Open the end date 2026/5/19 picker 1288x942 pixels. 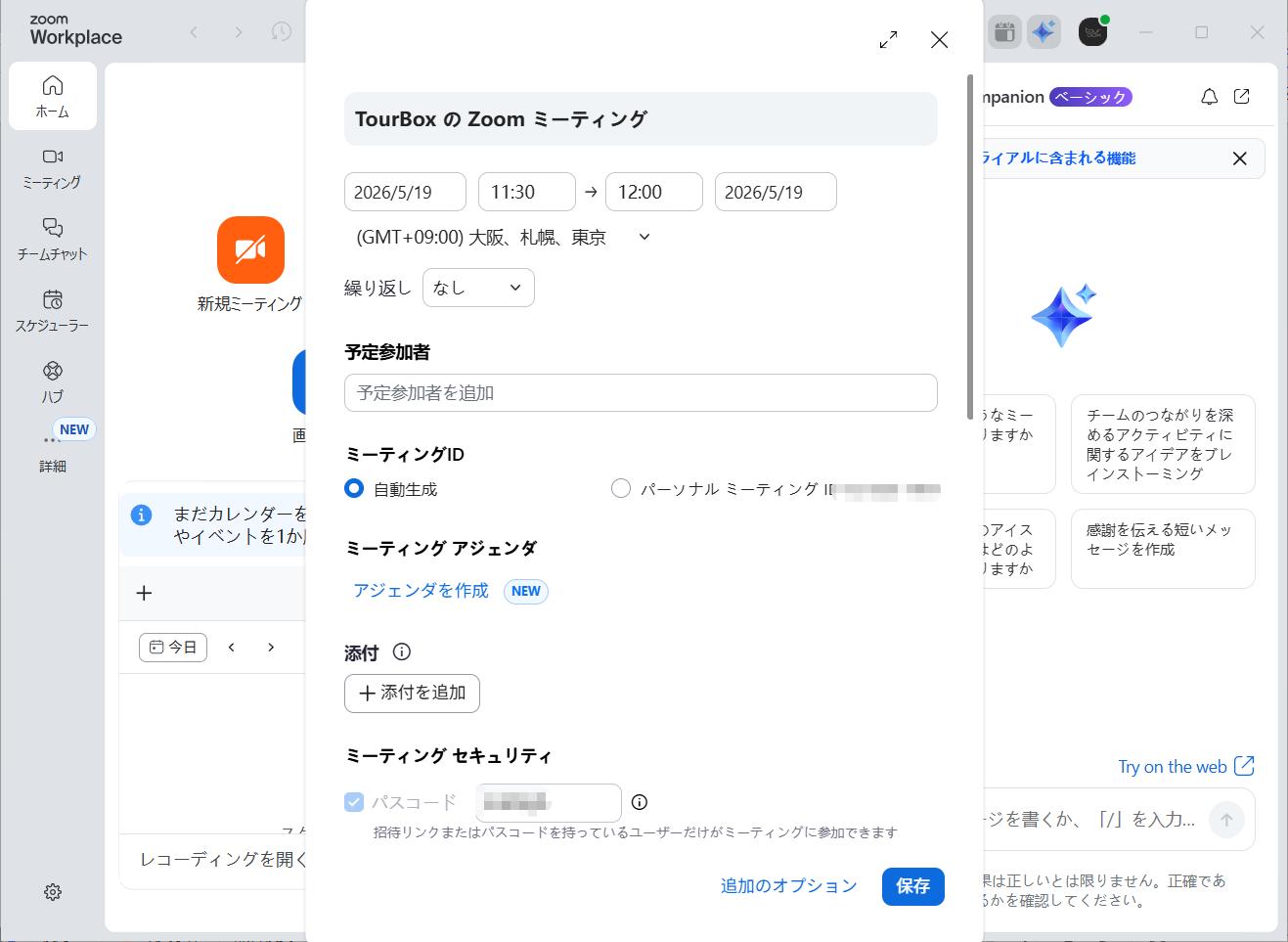pyautogui.click(x=776, y=192)
